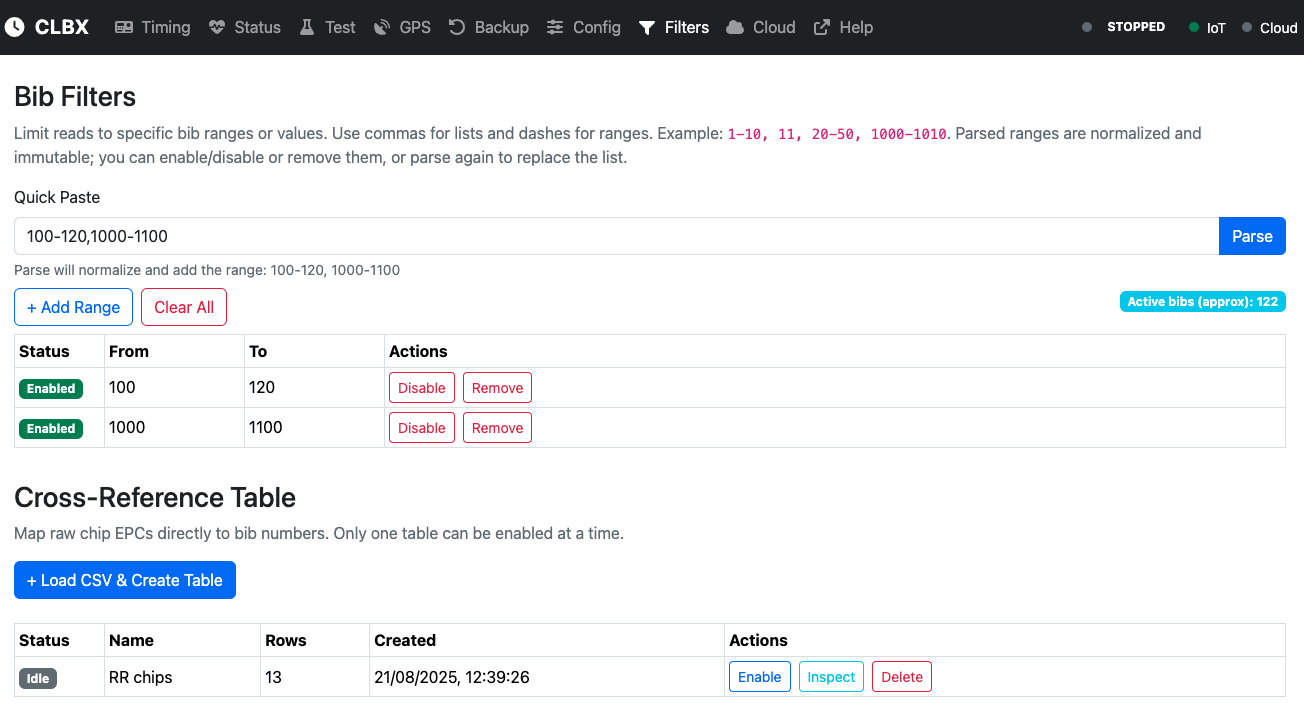Image resolution: width=1304 pixels, height=714 pixels.
Task: Load CSV and create table
Action: (x=125, y=580)
